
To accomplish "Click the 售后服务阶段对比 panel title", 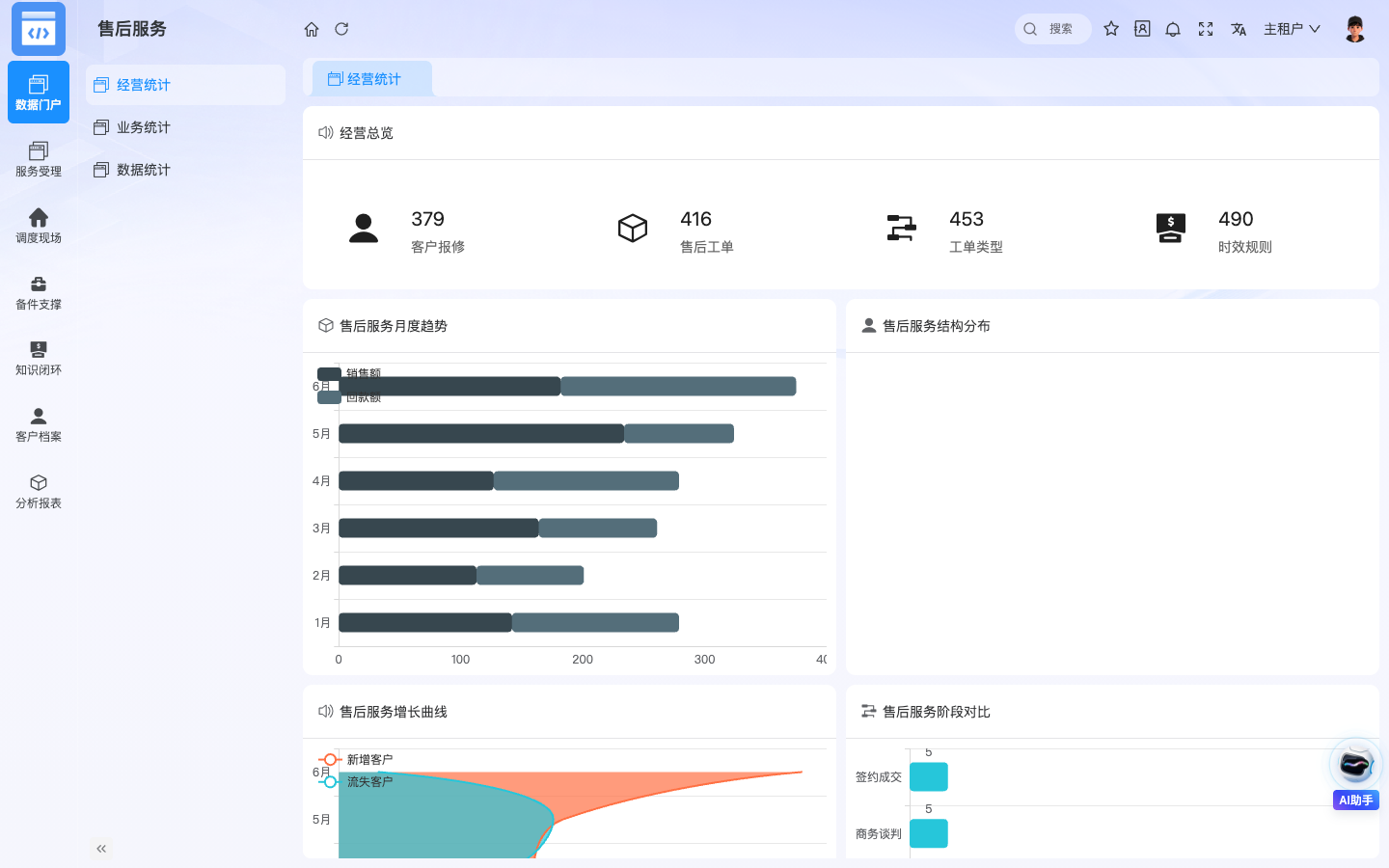I will tap(936, 712).
